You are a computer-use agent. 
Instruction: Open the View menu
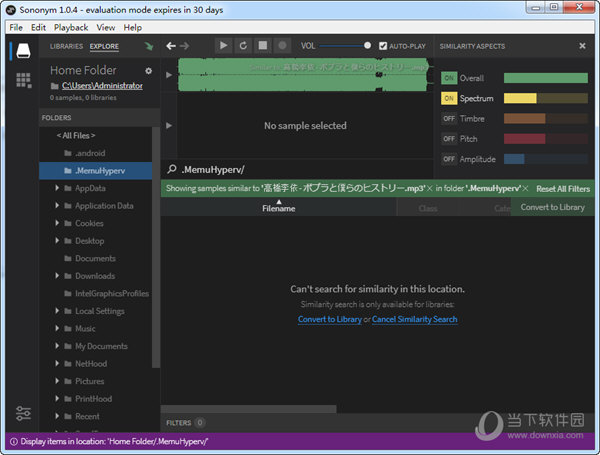pyautogui.click(x=106, y=28)
